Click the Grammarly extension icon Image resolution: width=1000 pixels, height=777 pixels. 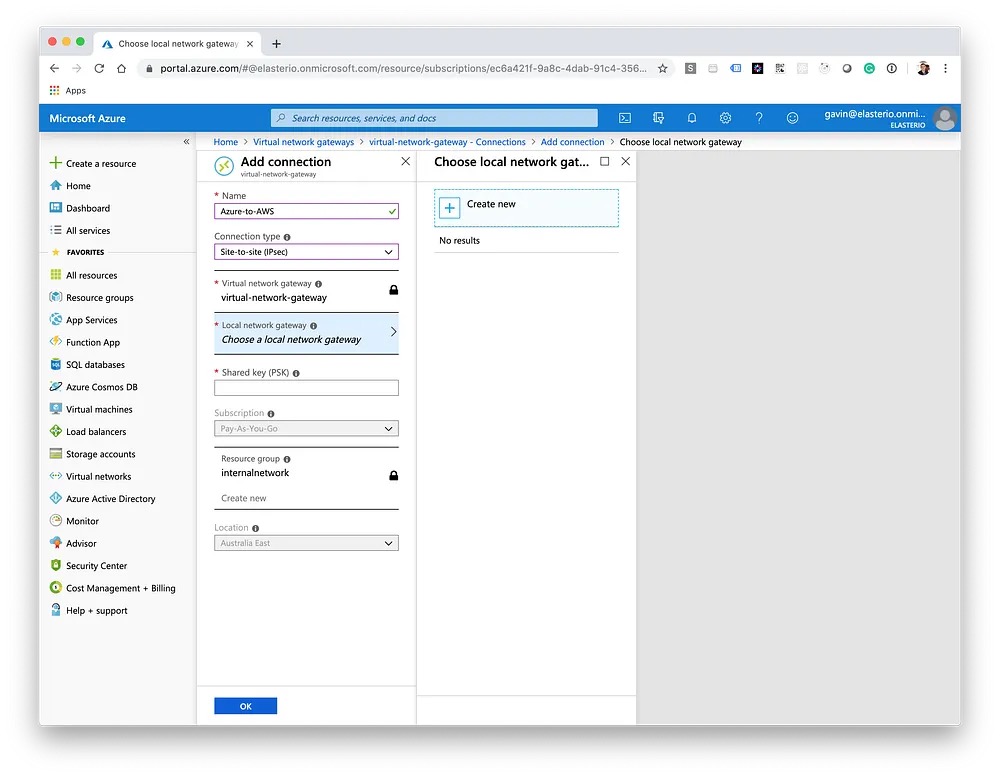tap(869, 68)
